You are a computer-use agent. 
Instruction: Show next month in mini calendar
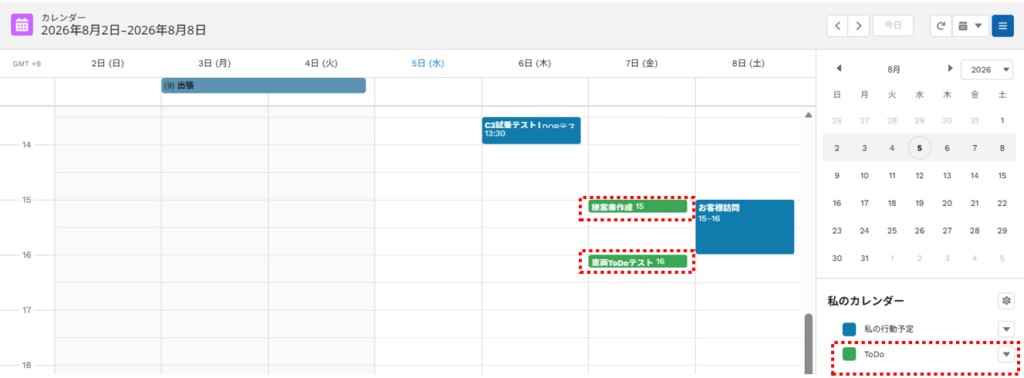tap(950, 68)
